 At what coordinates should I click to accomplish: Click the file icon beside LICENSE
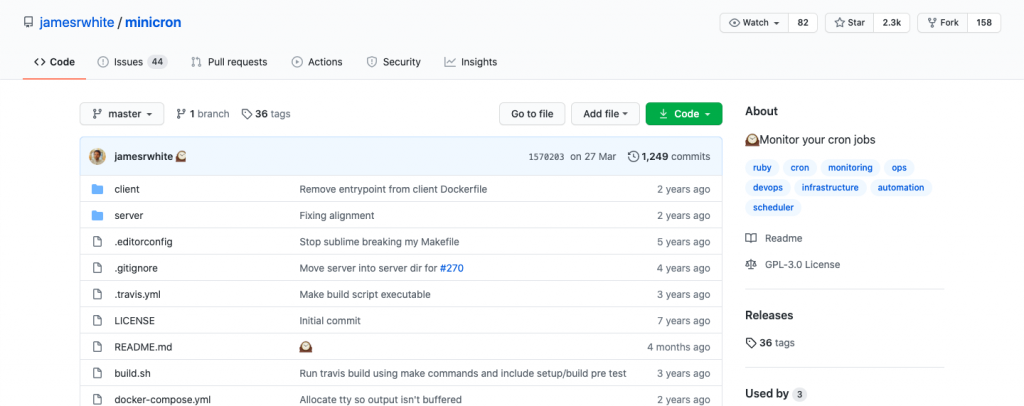tap(97, 320)
